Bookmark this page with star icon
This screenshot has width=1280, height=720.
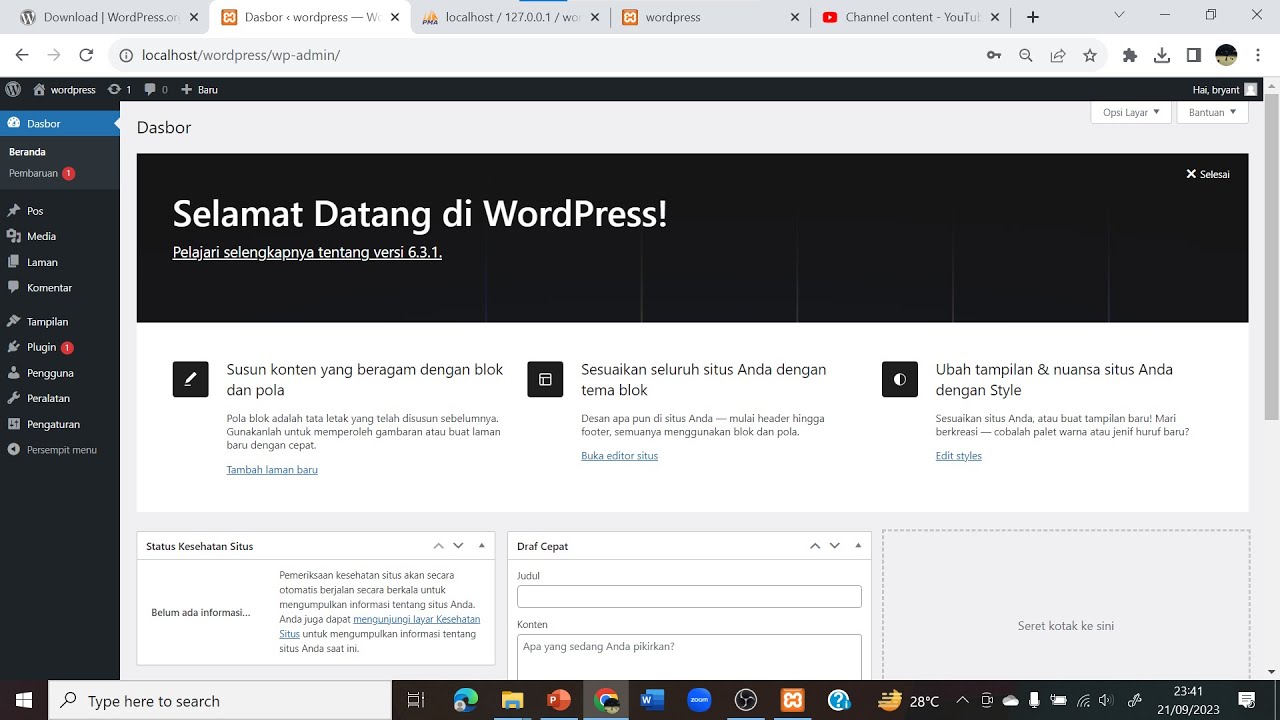(1090, 56)
